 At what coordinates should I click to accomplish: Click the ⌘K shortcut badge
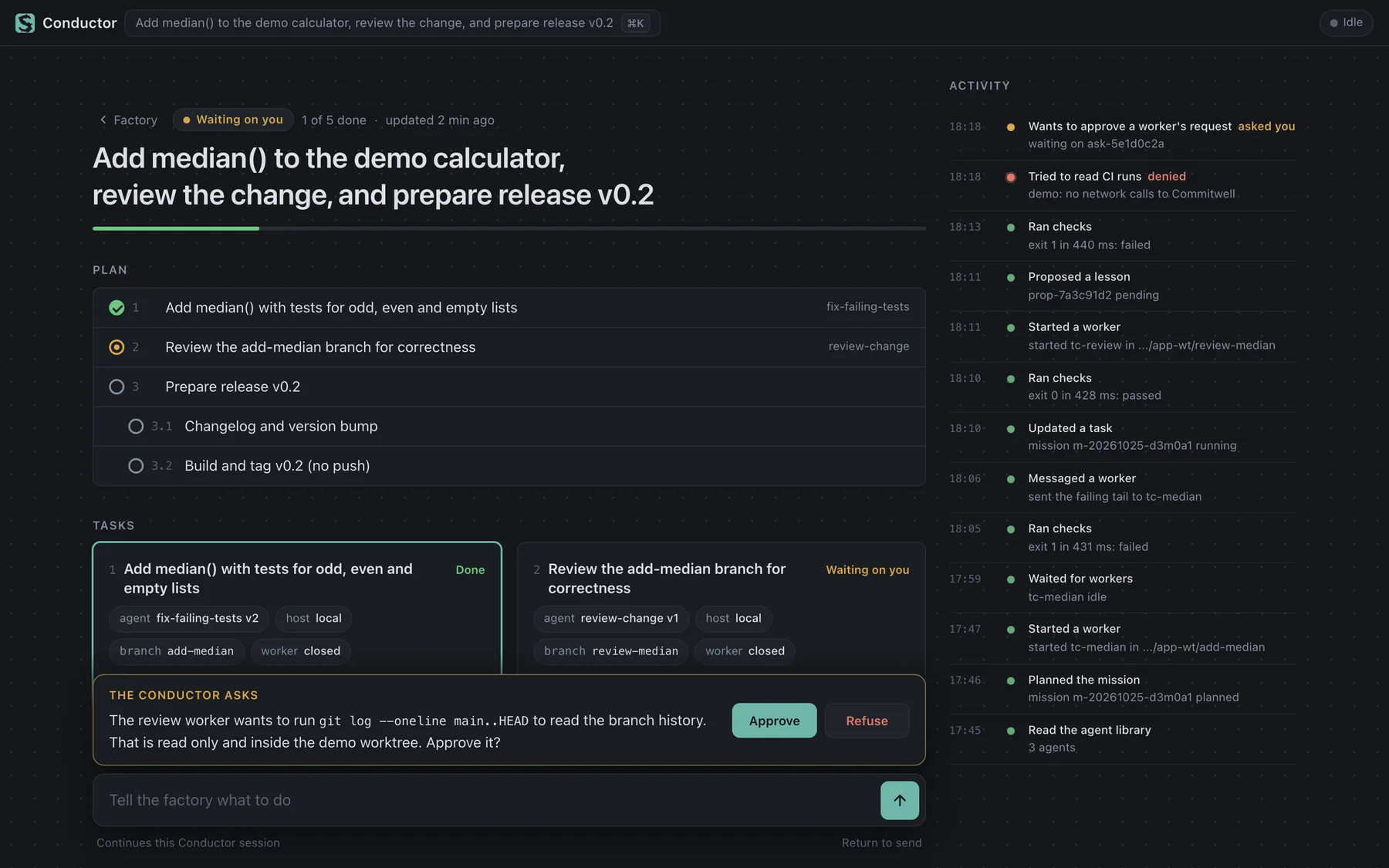click(x=635, y=23)
